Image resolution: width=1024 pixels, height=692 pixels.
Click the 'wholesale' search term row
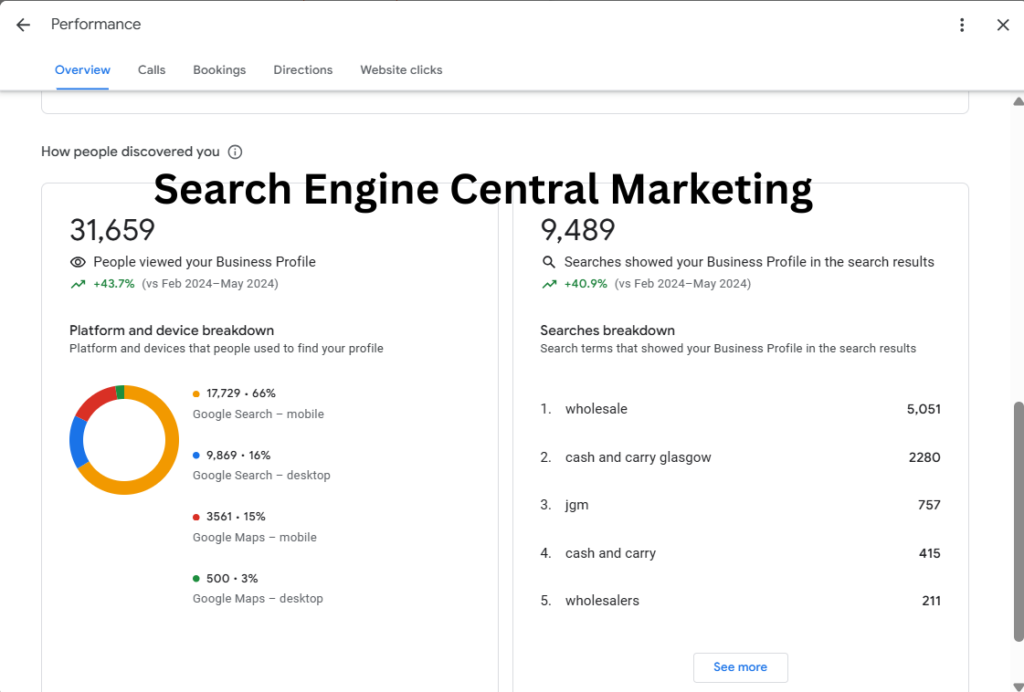[x=741, y=409]
